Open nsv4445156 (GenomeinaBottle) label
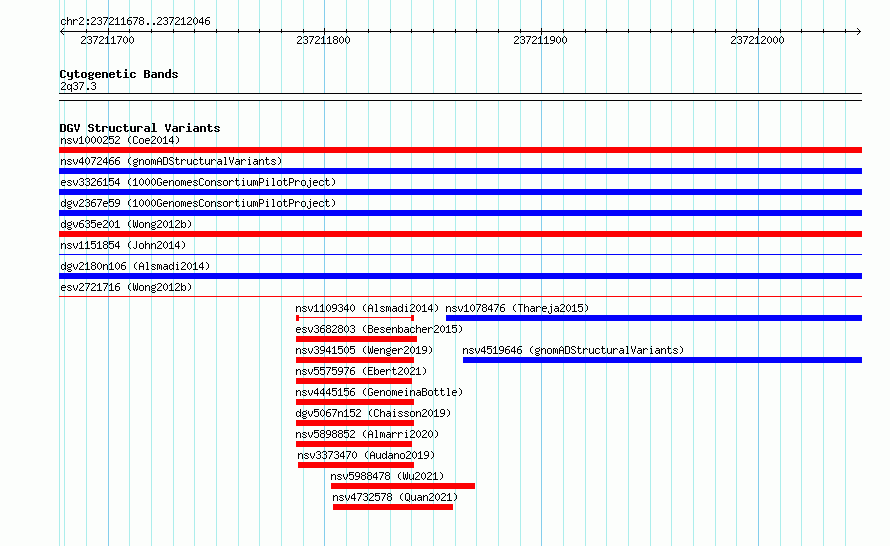The height and width of the screenshot is (546, 890). (379, 392)
